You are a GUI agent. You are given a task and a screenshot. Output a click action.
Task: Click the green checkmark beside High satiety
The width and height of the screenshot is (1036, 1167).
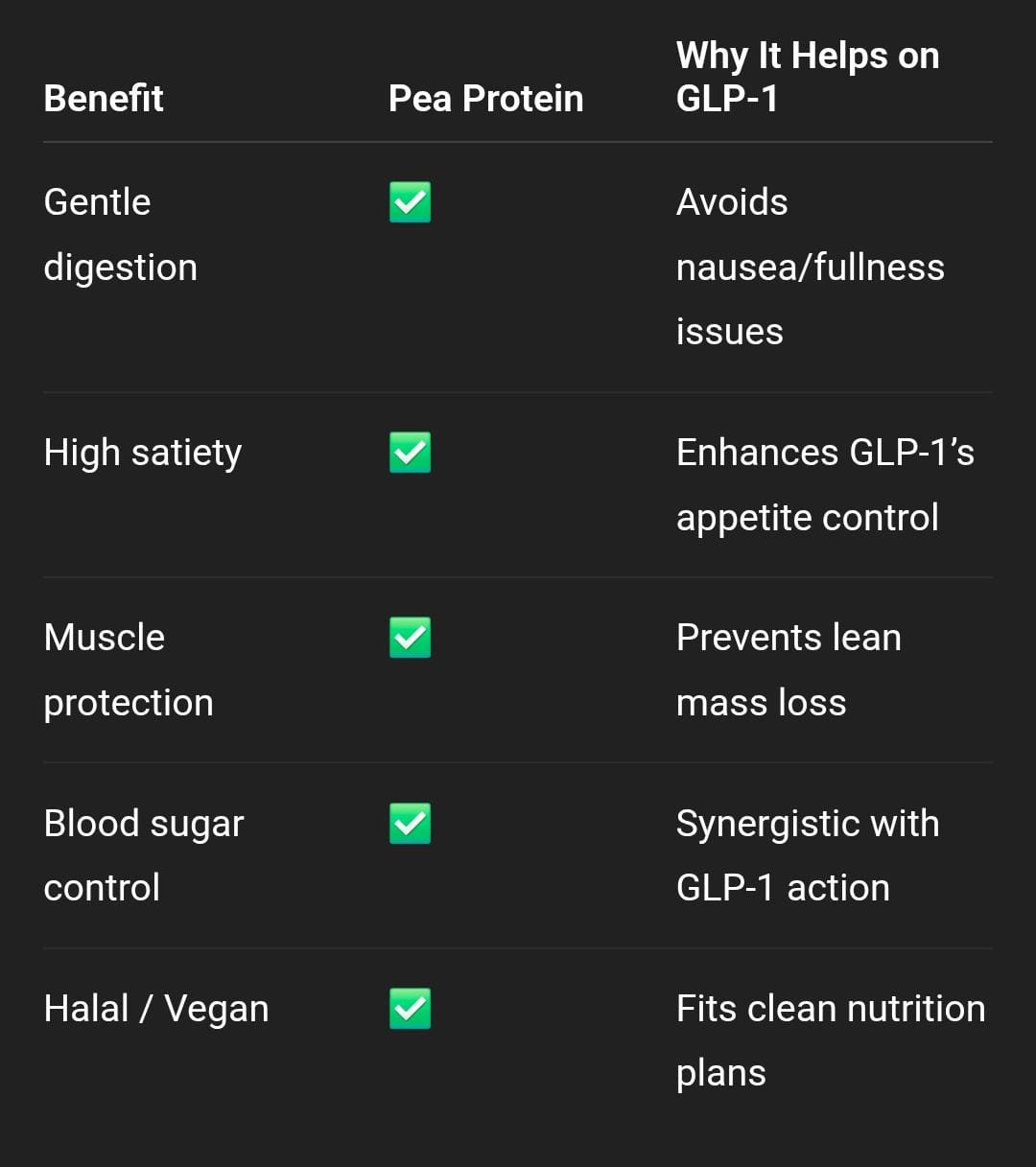click(410, 453)
